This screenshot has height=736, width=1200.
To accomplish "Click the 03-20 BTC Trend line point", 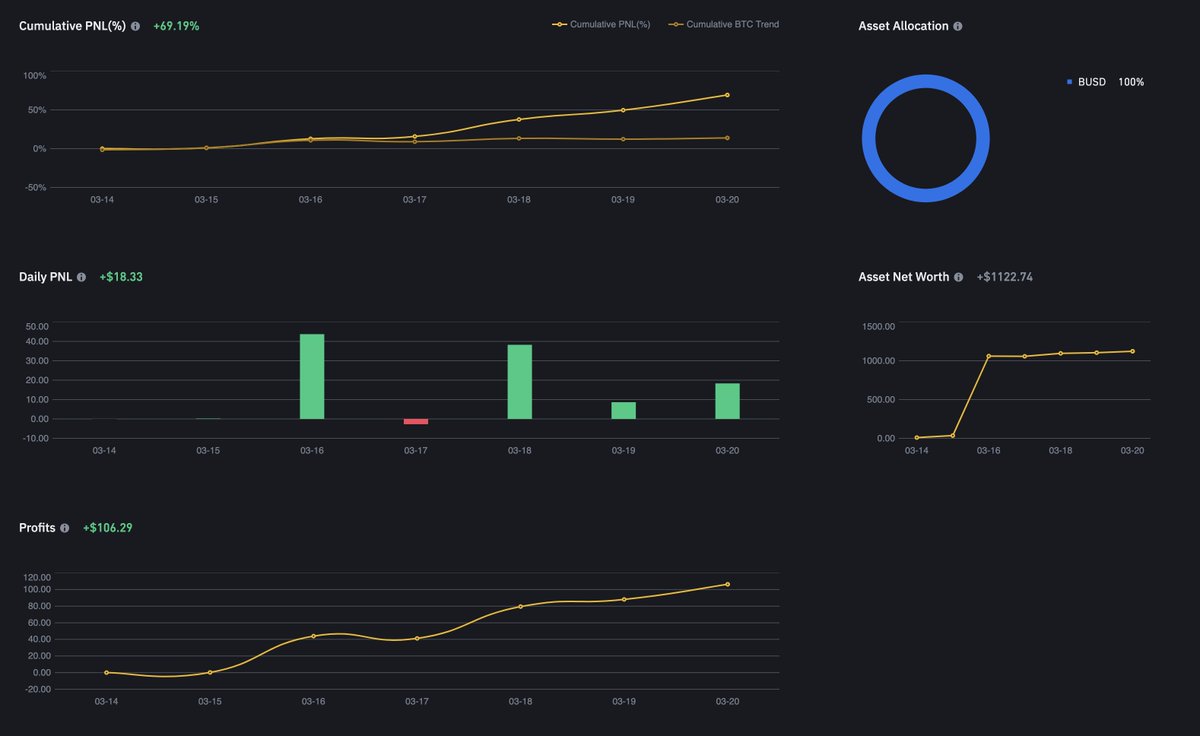I will [727, 138].
